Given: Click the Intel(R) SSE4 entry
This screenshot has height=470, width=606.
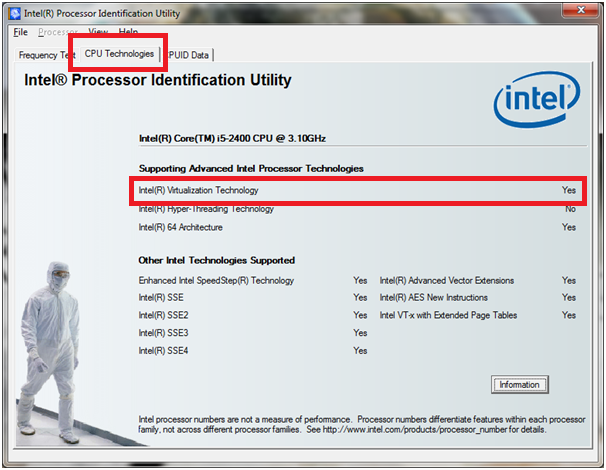Looking at the screenshot, I should [163, 351].
